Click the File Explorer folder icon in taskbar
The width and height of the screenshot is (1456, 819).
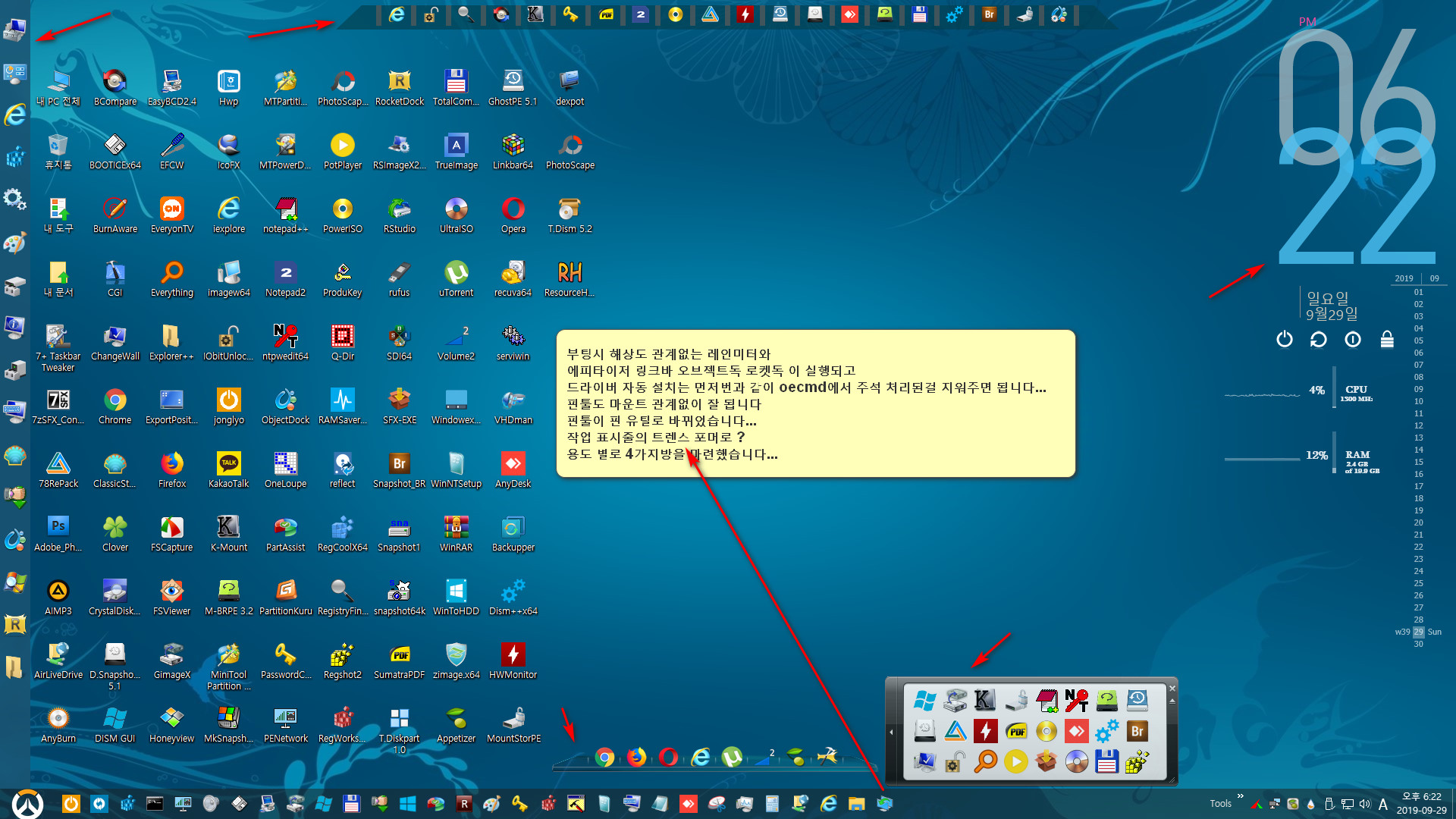(x=856, y=803)
